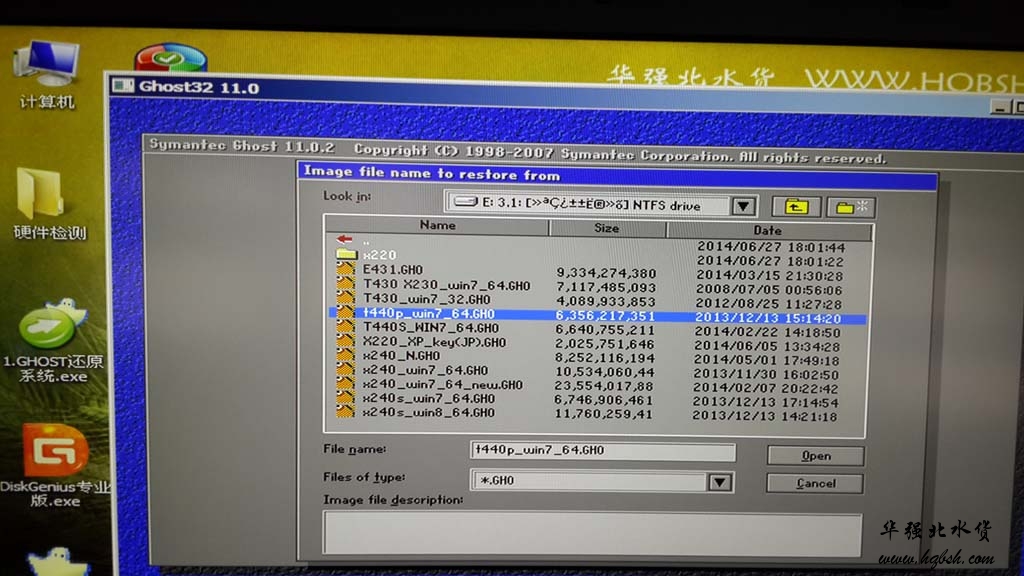Click the File name input field
Screen dimensions: 1024x576
pos(602,451)
